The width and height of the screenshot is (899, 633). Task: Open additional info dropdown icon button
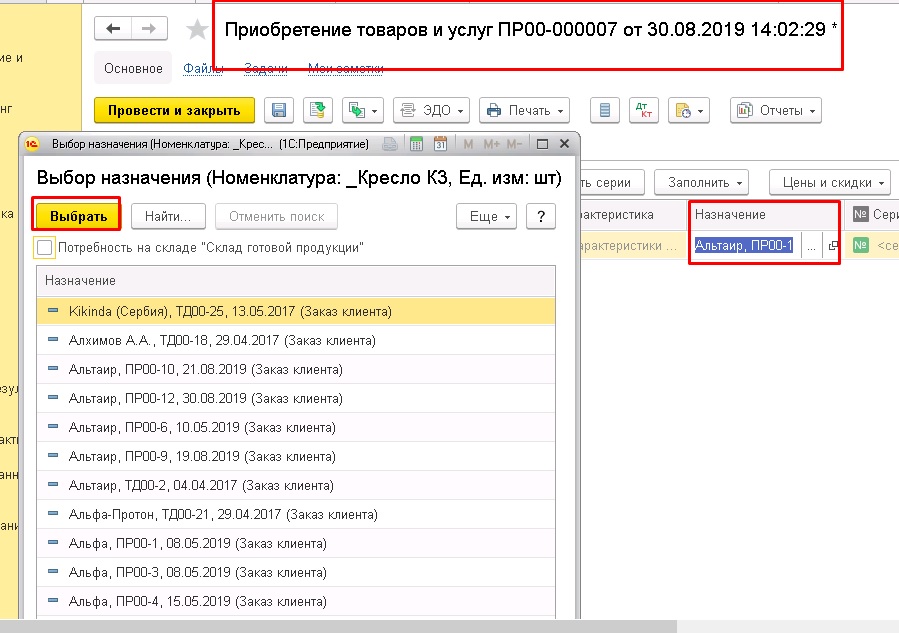[689, 110]
